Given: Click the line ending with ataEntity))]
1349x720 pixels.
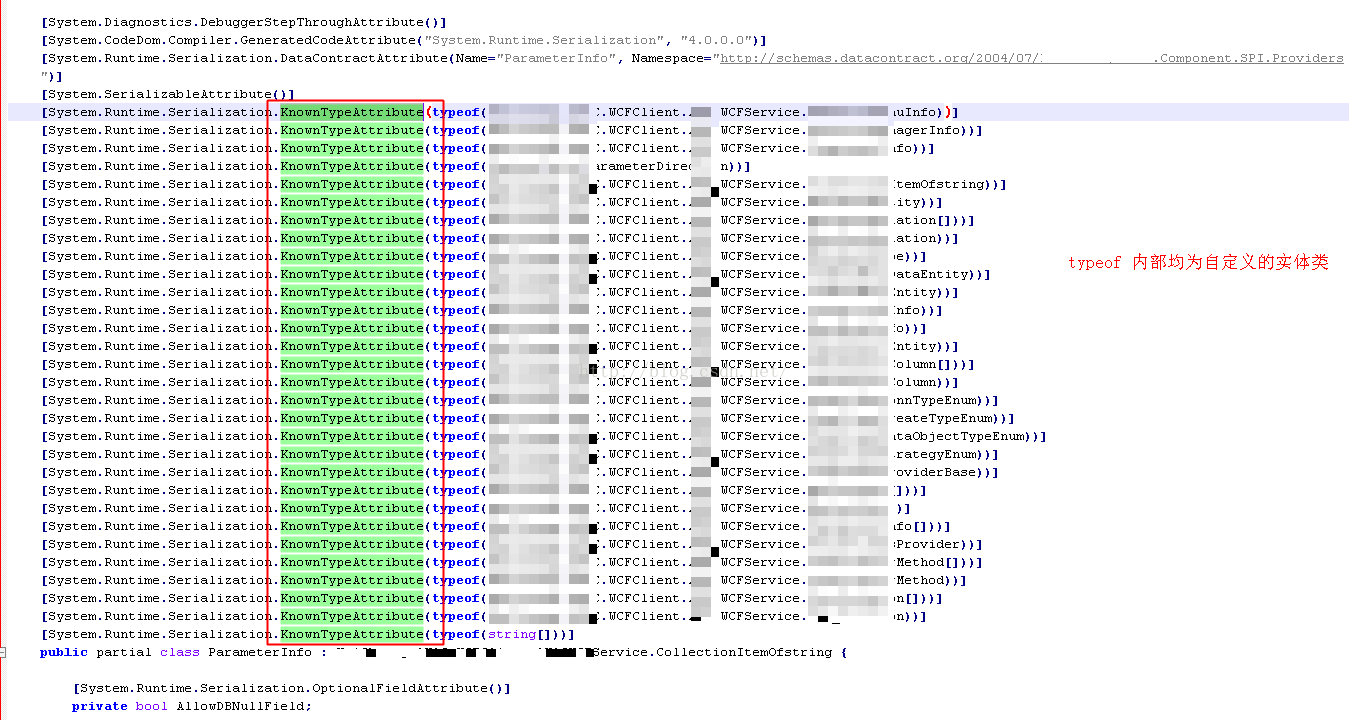Looking at the screenshot, I should click(x=516, y=274).
